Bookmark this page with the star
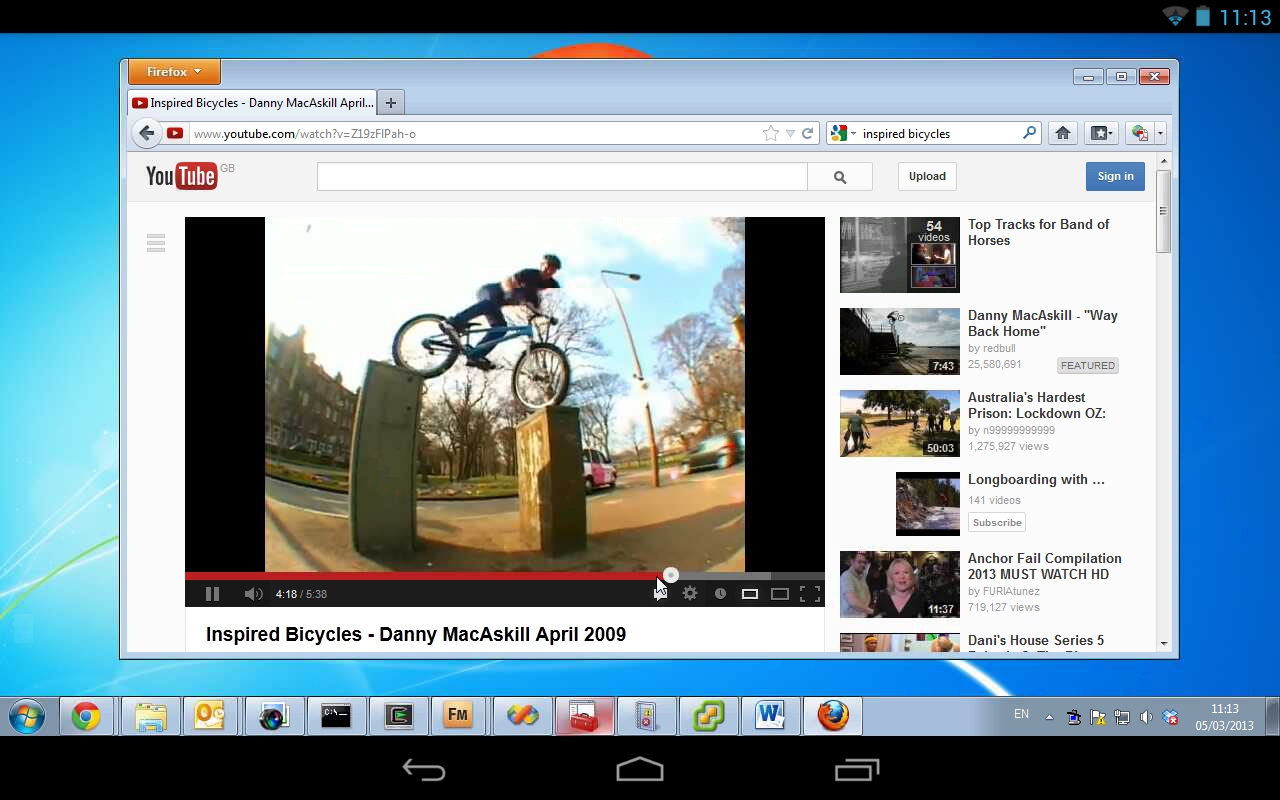The height and width of the screenshot is (800, 1280). tap(771, 133)
